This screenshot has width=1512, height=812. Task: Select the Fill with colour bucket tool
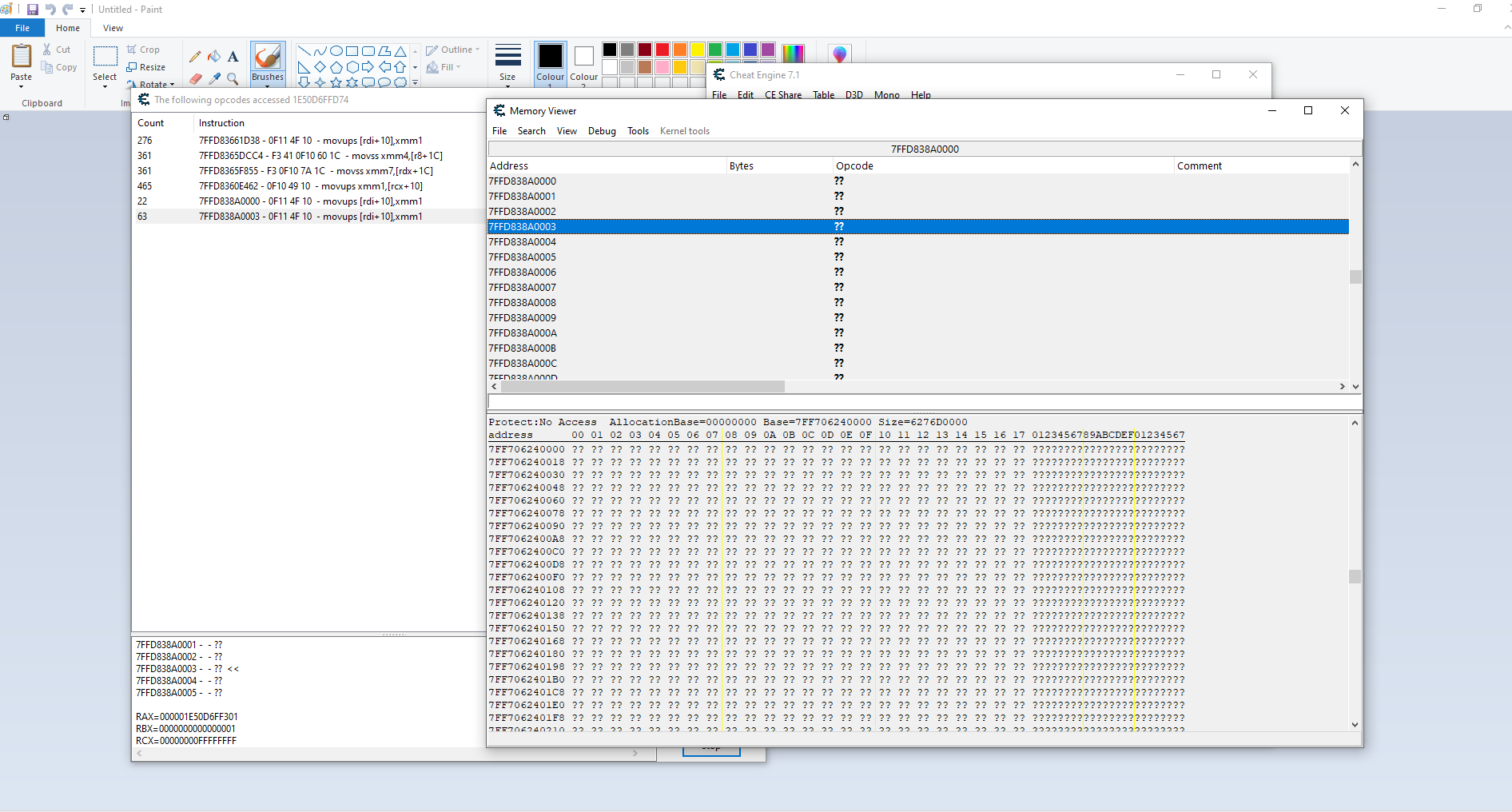pyautogui.click(x=214, y=57)
